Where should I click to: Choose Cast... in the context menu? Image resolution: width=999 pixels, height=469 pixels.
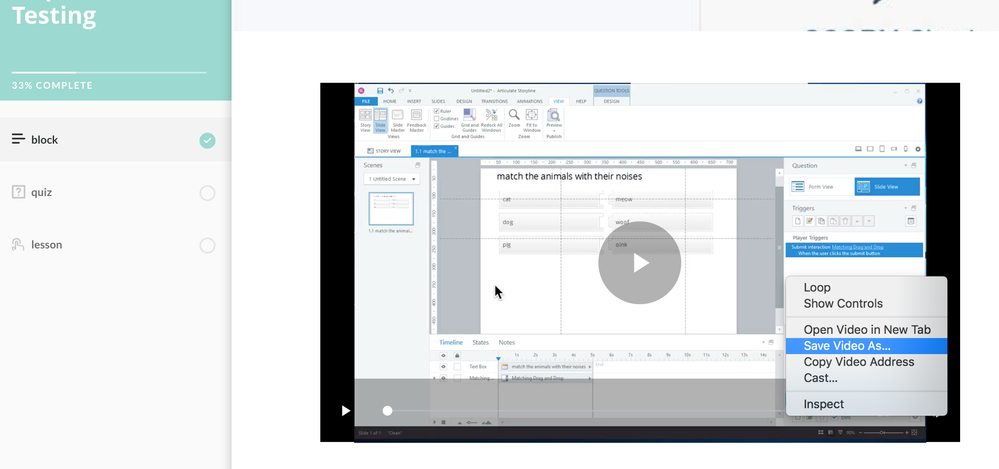866,378
